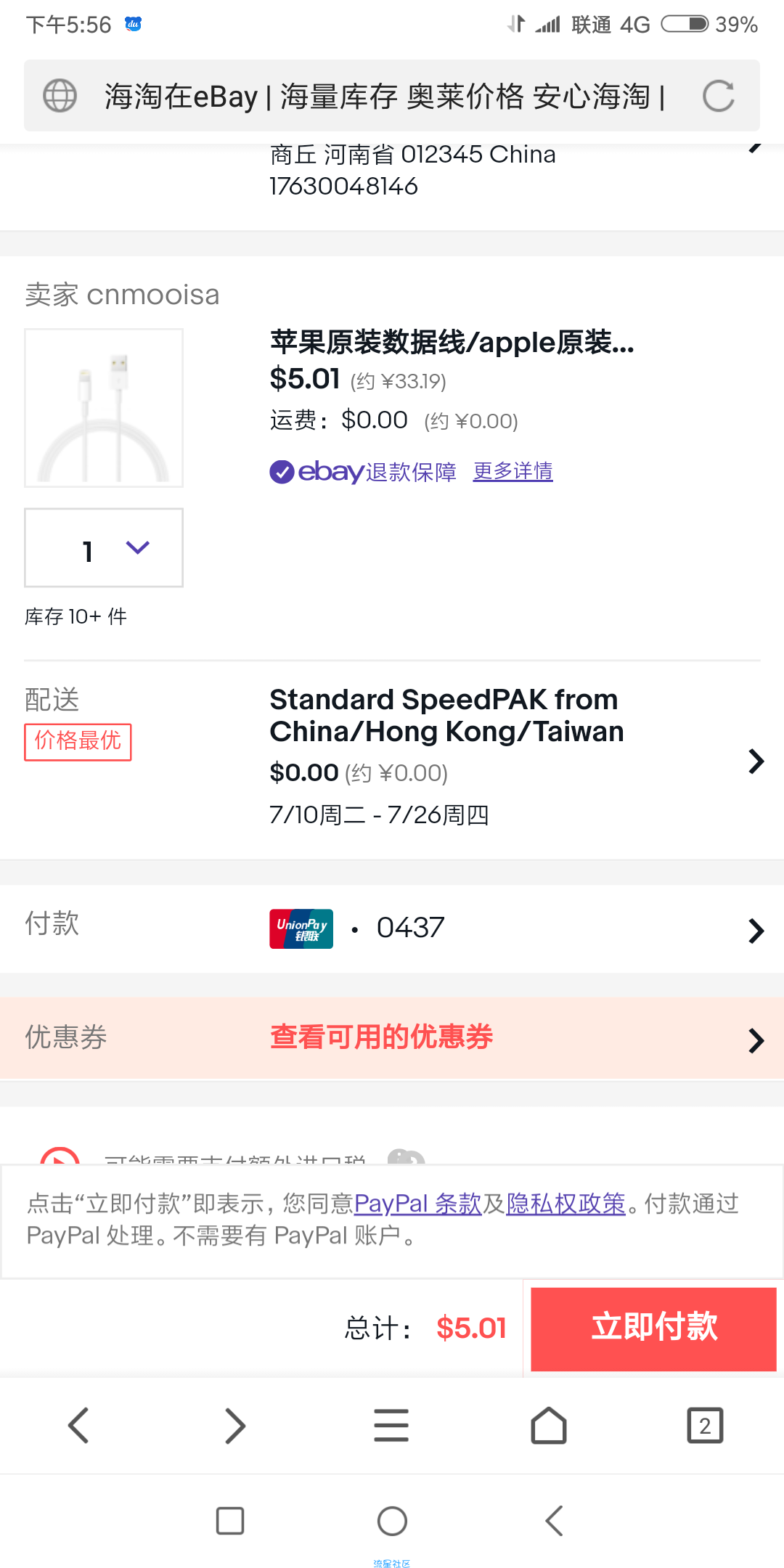Open the quantity dropdown showing 1
The height and width of the screenshot is (1568, 784).
click(x=104, y=548)
